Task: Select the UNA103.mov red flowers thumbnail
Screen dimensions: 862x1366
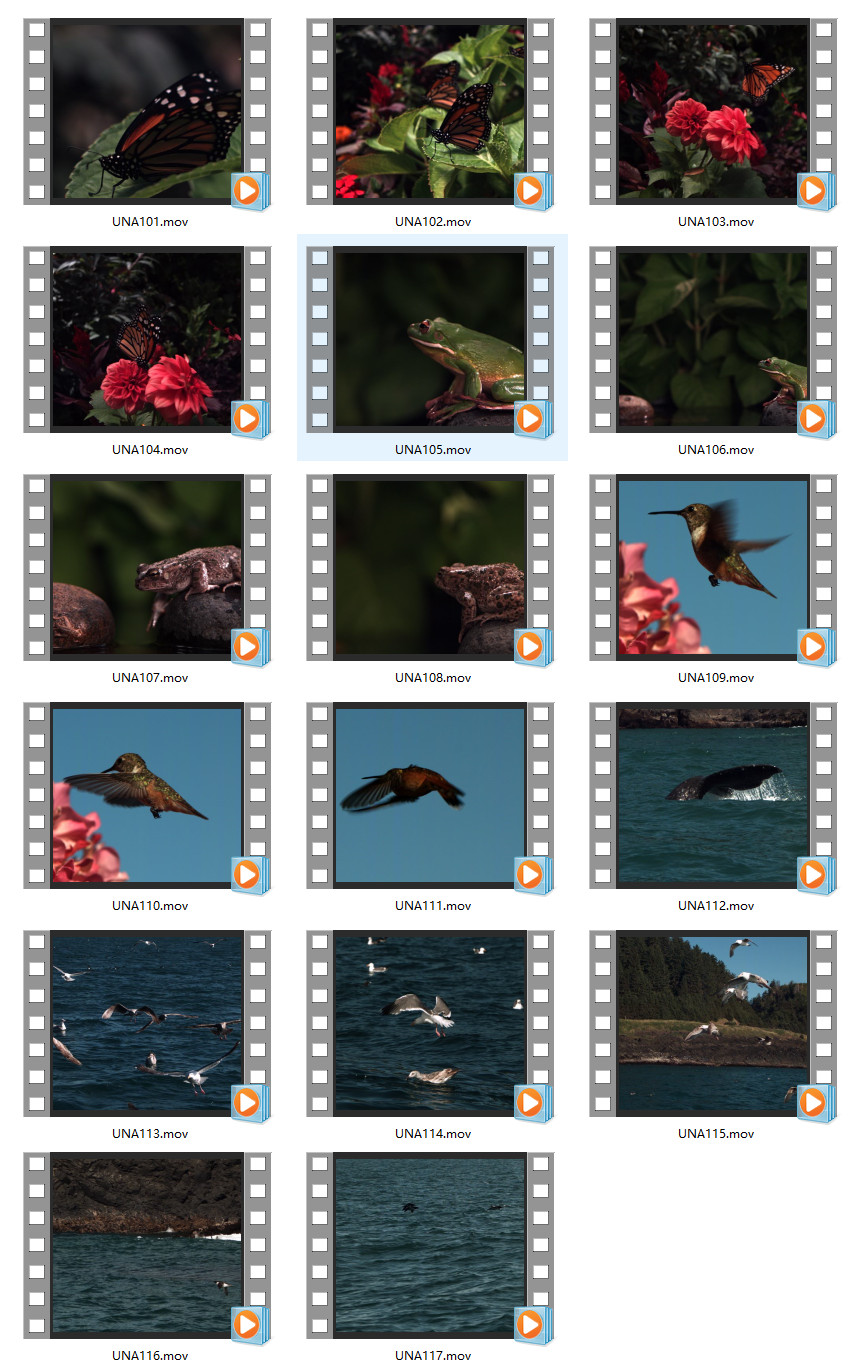Action: [712, 111]
